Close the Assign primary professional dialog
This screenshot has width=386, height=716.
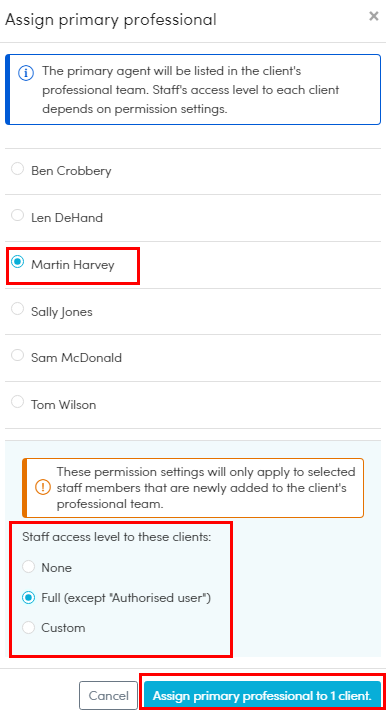[x=374, y=16]
